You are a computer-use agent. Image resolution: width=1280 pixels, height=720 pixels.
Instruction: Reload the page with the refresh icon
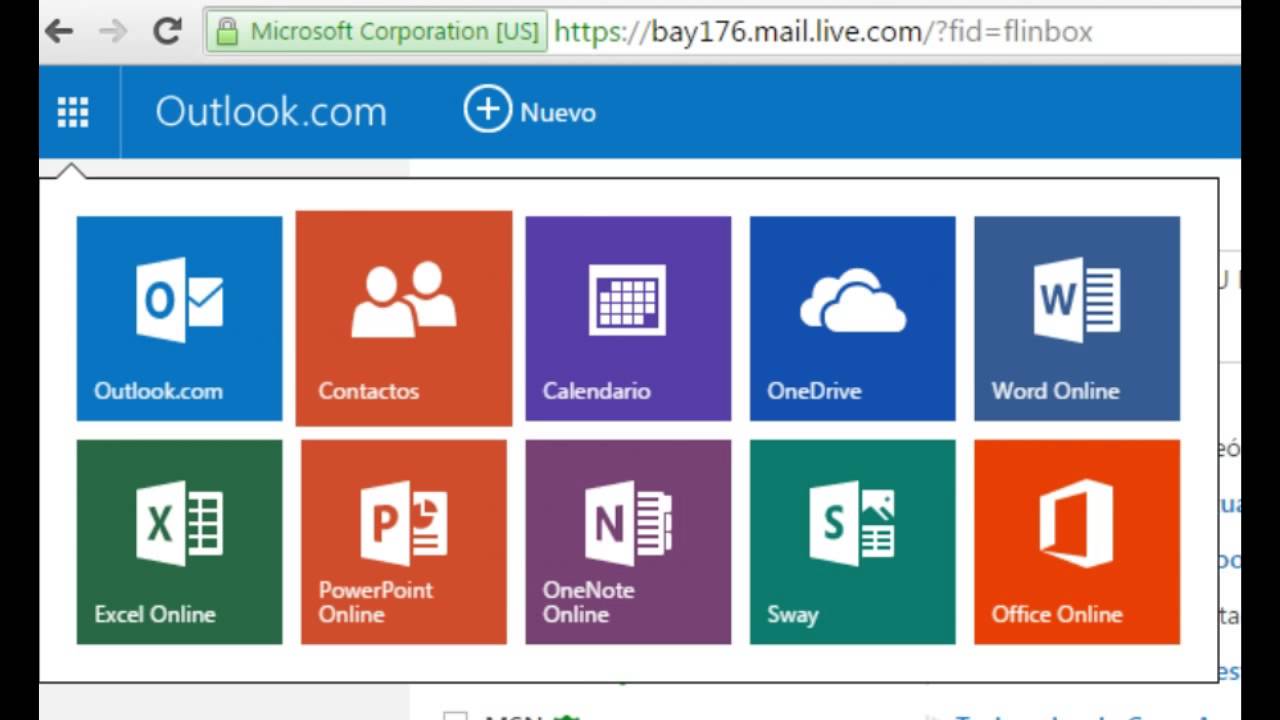point(167,31)
